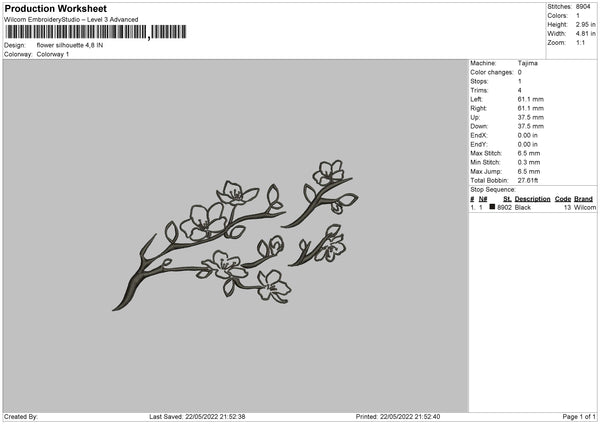Select the Wilcom EmbroideryStudio Level 3 Advanced subtitle
This screenshot has height=424, width=600.
click(71, 20)
